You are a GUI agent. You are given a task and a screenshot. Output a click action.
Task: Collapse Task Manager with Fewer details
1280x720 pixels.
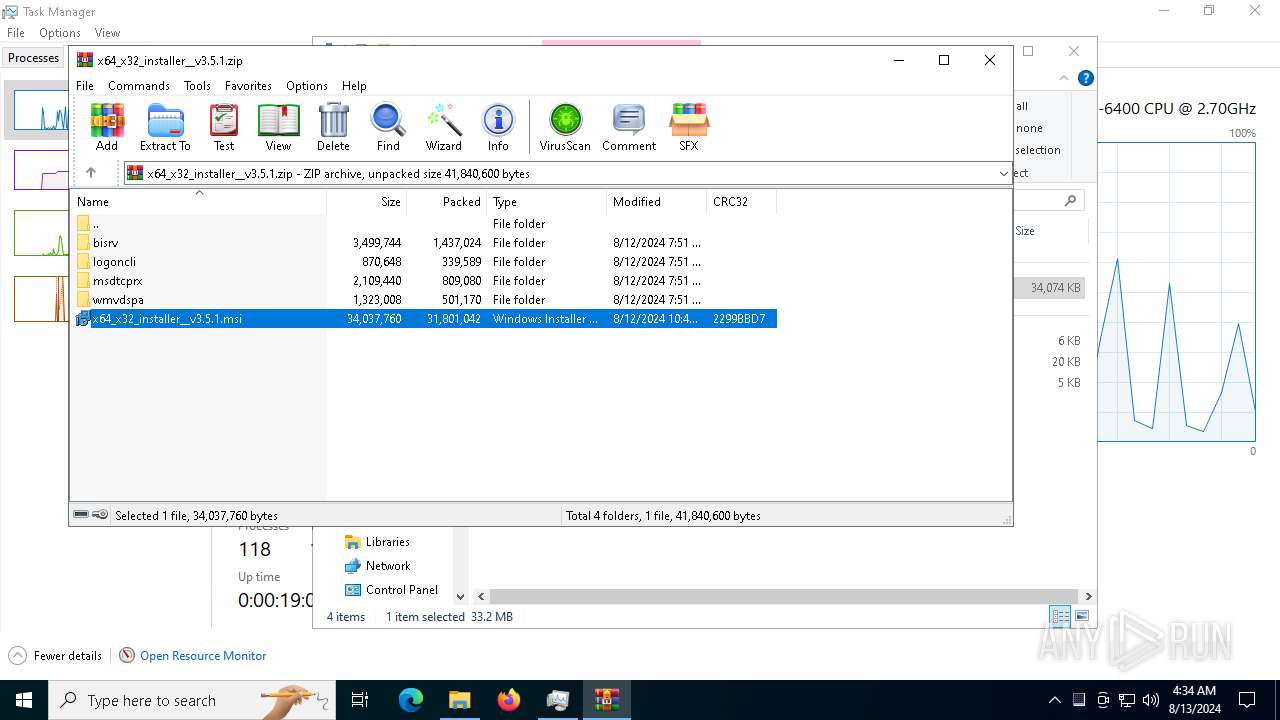click(x=55, y=656)
